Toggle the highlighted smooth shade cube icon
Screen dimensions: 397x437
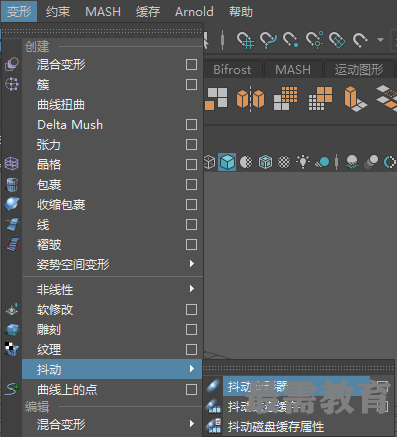click(x=227, y=162)
